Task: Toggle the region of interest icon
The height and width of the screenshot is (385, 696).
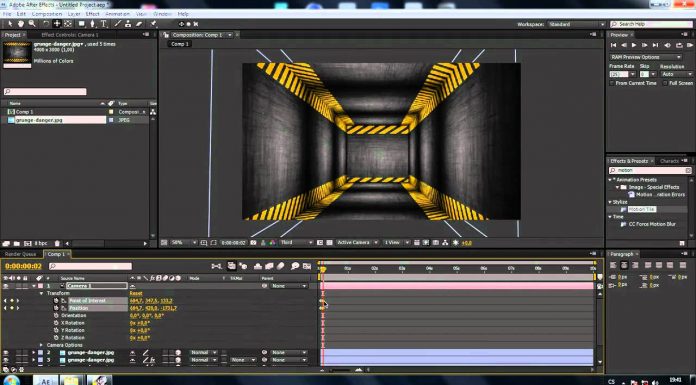Action: pos(320,242)
